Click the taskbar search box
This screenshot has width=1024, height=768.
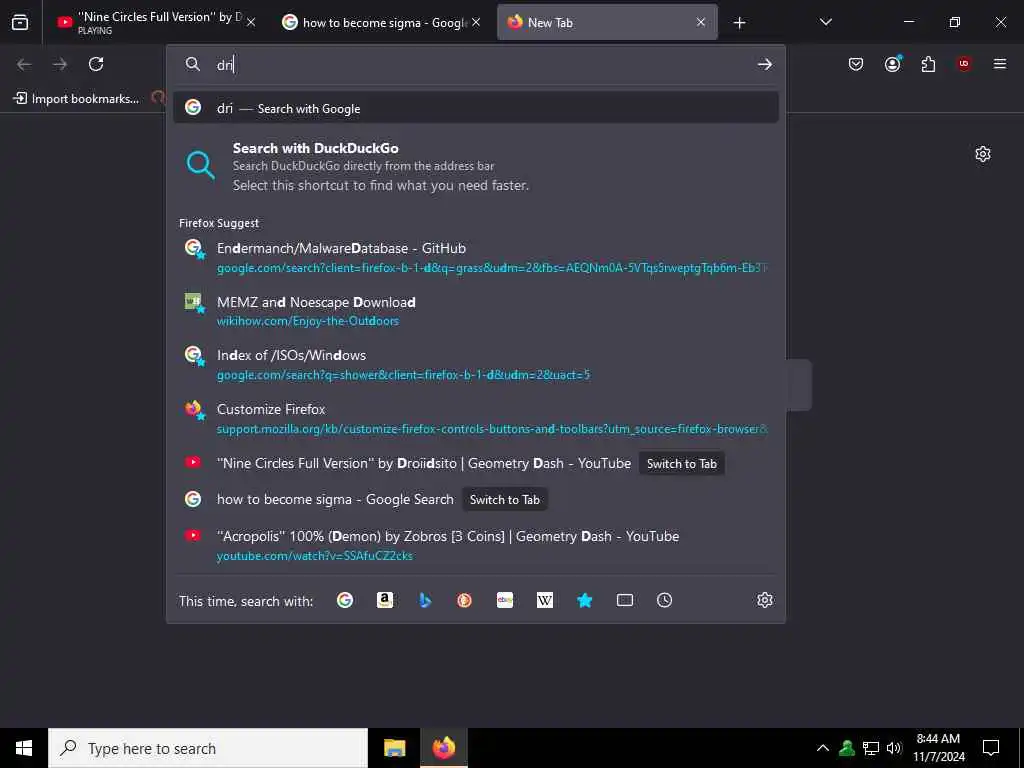click(208, 748)
